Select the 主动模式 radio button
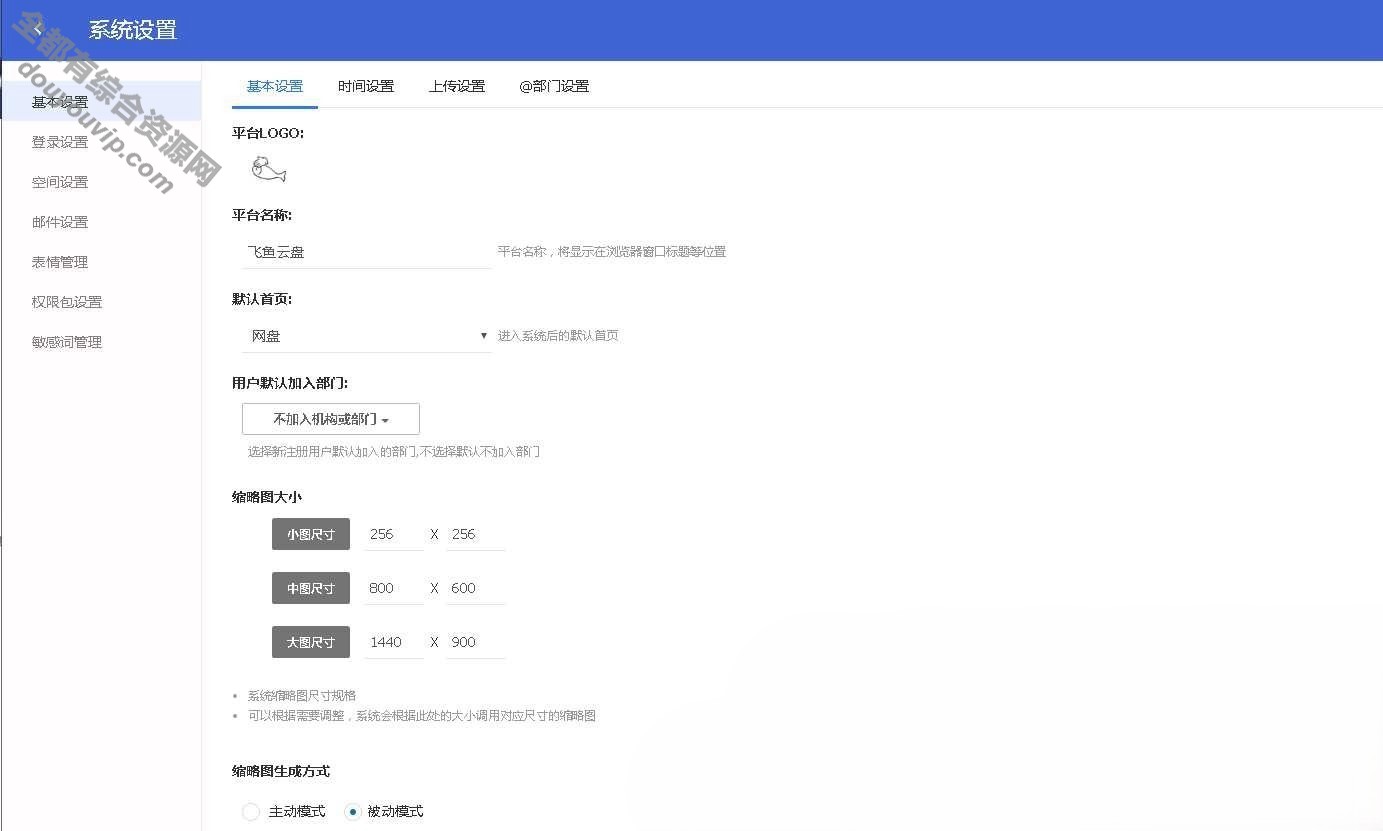Viewport: 1383px width, 831px height. tap(251, 812)
